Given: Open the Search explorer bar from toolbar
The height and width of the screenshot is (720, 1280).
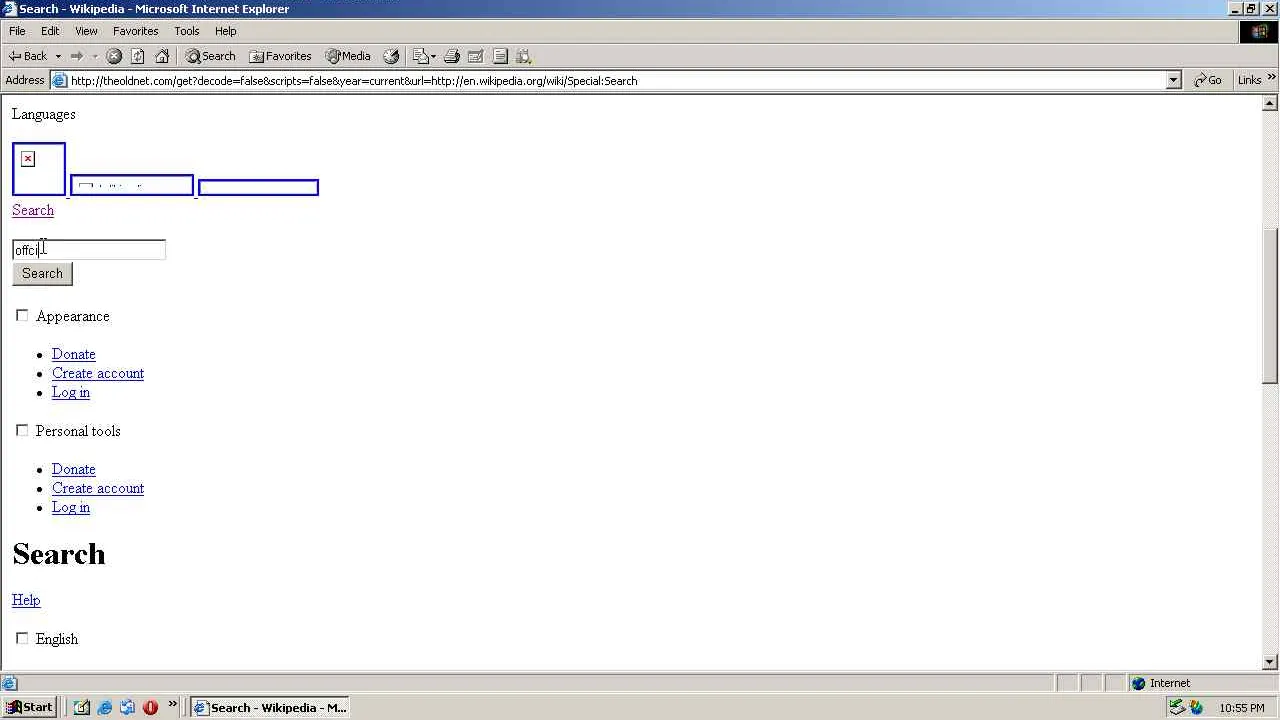Looking at the screenshot, I should tap(210, 56).
